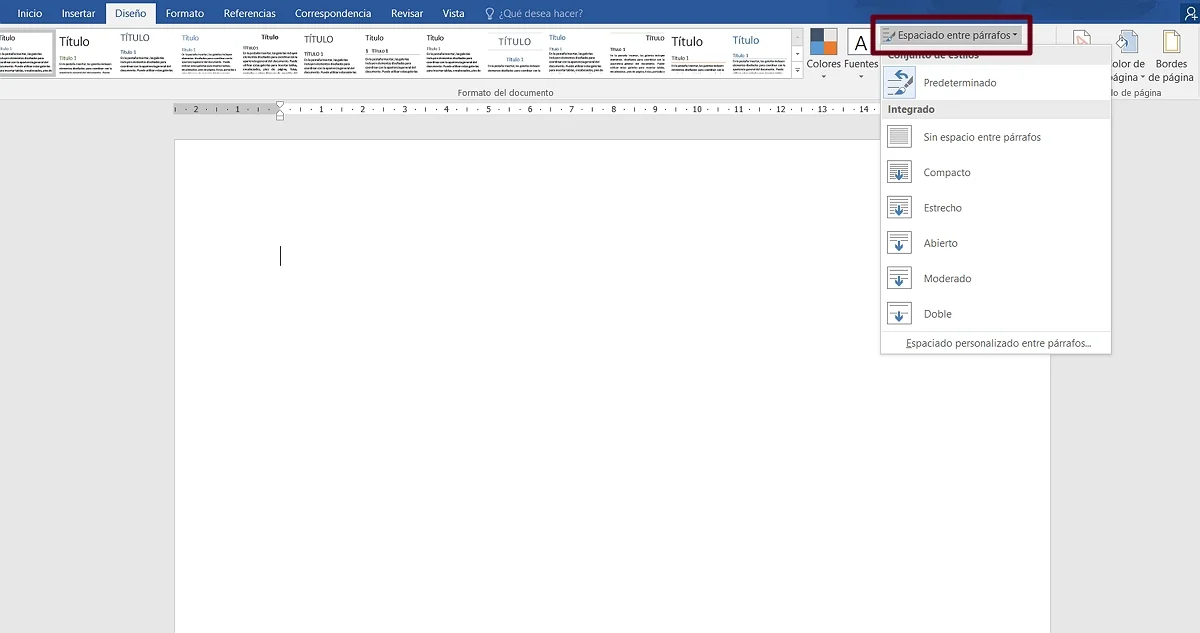Click the first-line indent marker on ruler

click(280, 104)
